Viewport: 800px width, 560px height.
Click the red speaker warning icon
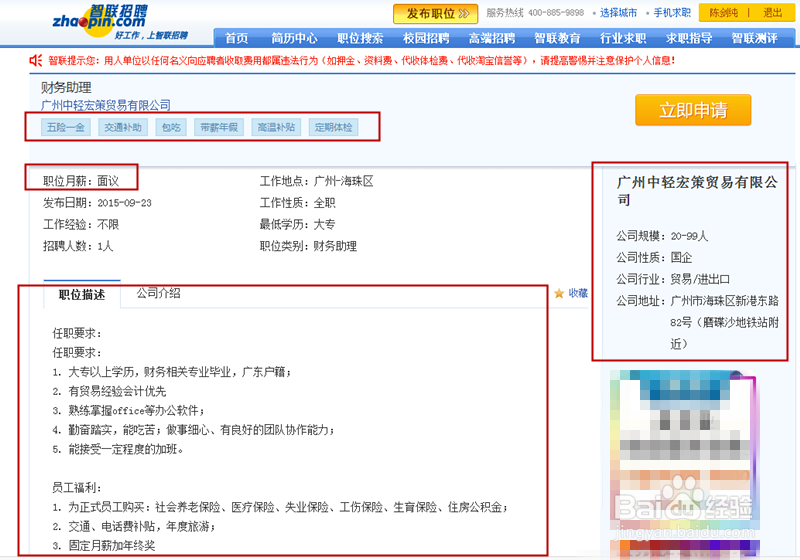pyautogui.click(x=36, y=61)
